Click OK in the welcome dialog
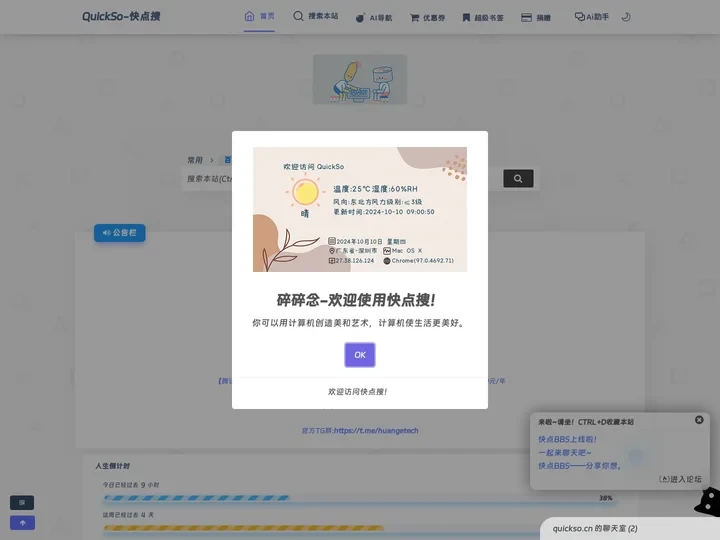This screenshot has height=540, width=720. pos(360,354)
